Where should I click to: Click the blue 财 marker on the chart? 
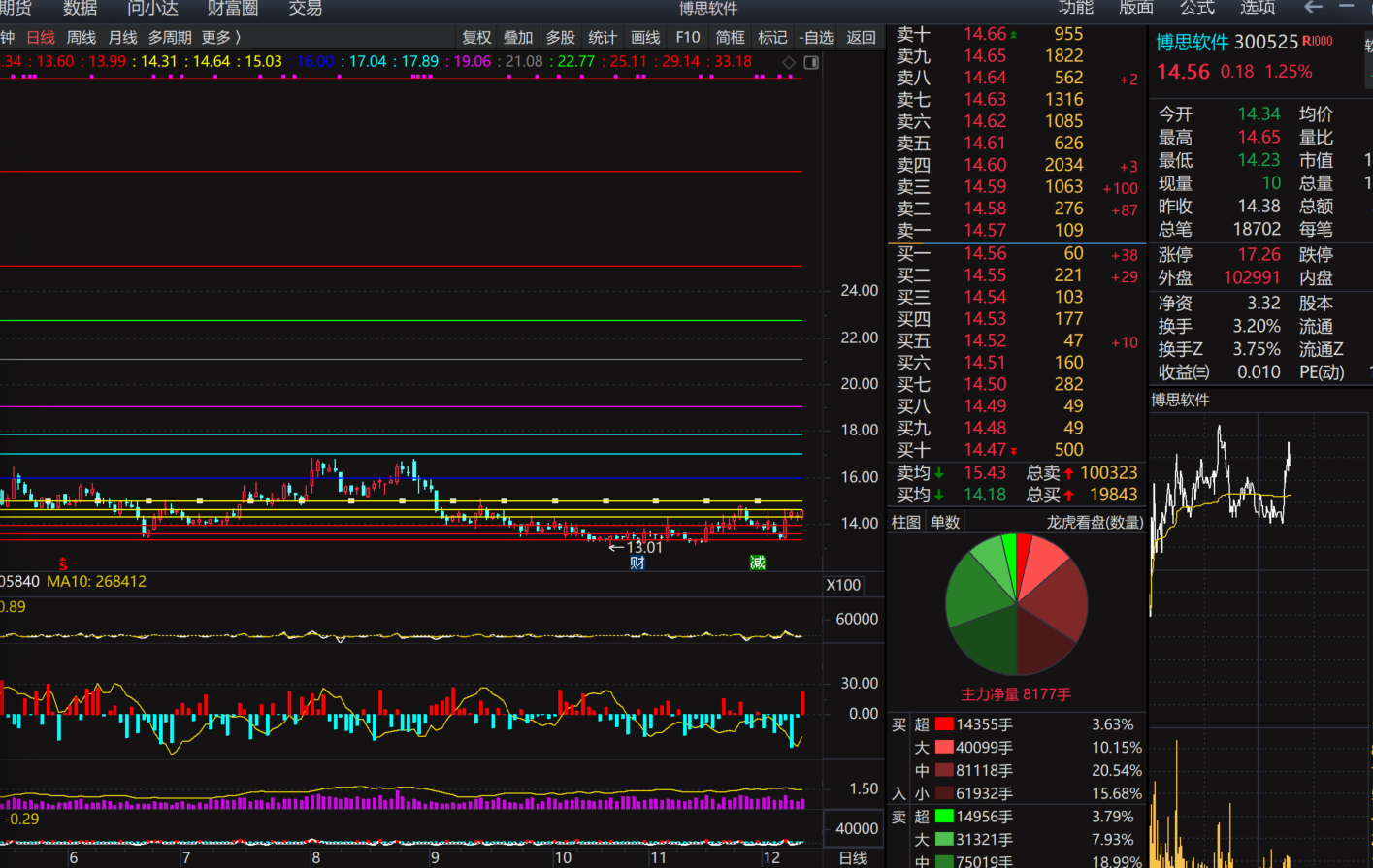637,563
